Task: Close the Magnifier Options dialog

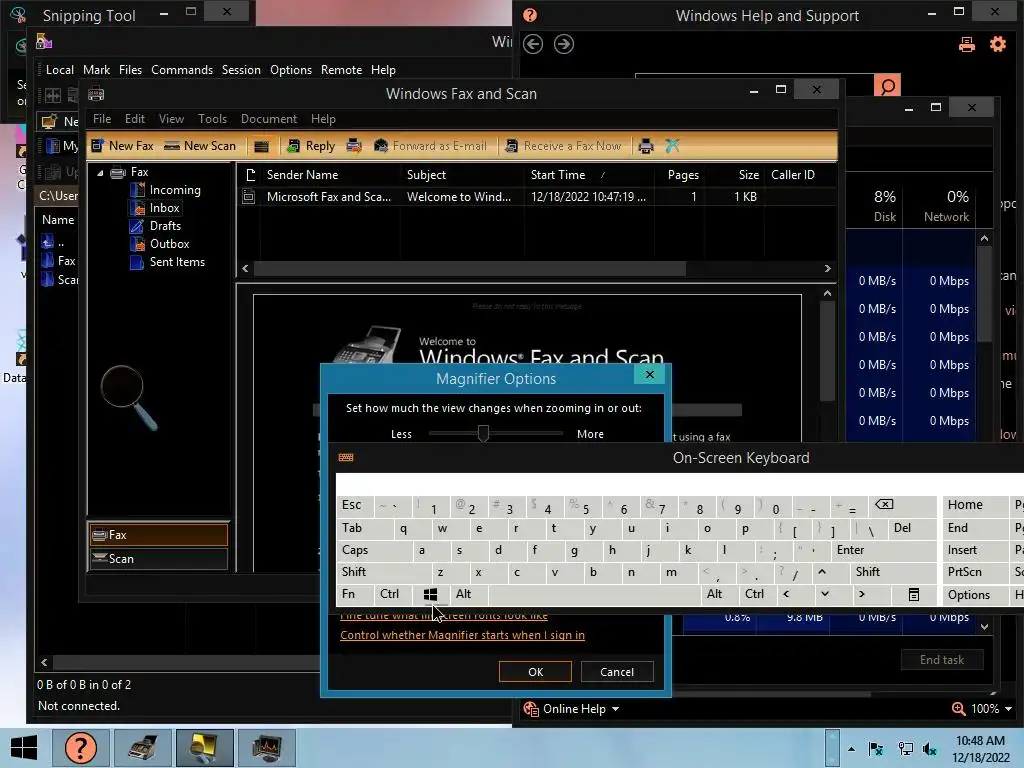Action: point(649,374)
